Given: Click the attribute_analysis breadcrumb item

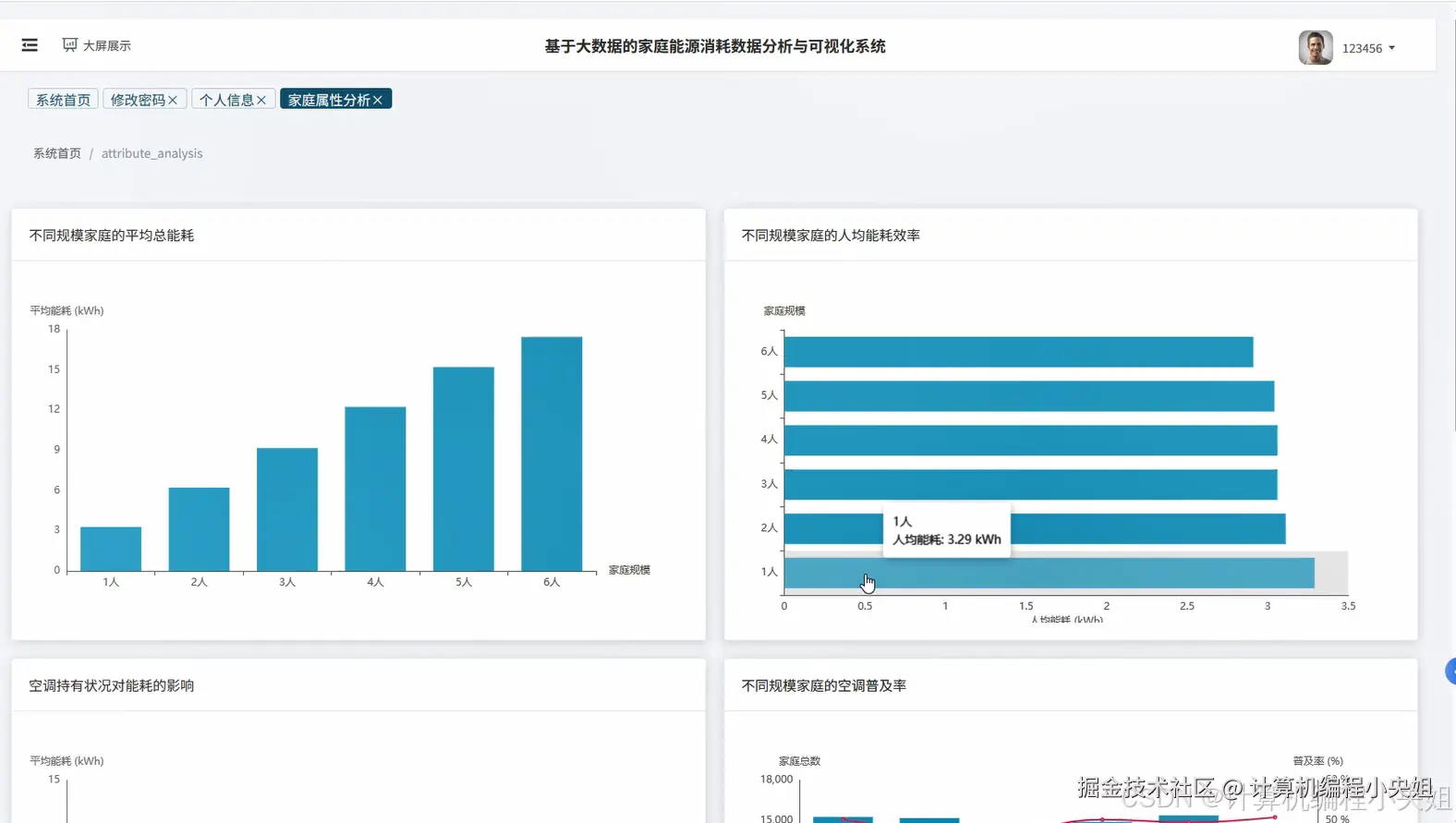Looking at the screenshot, I should pyautogui.click(x=152, y=153).
